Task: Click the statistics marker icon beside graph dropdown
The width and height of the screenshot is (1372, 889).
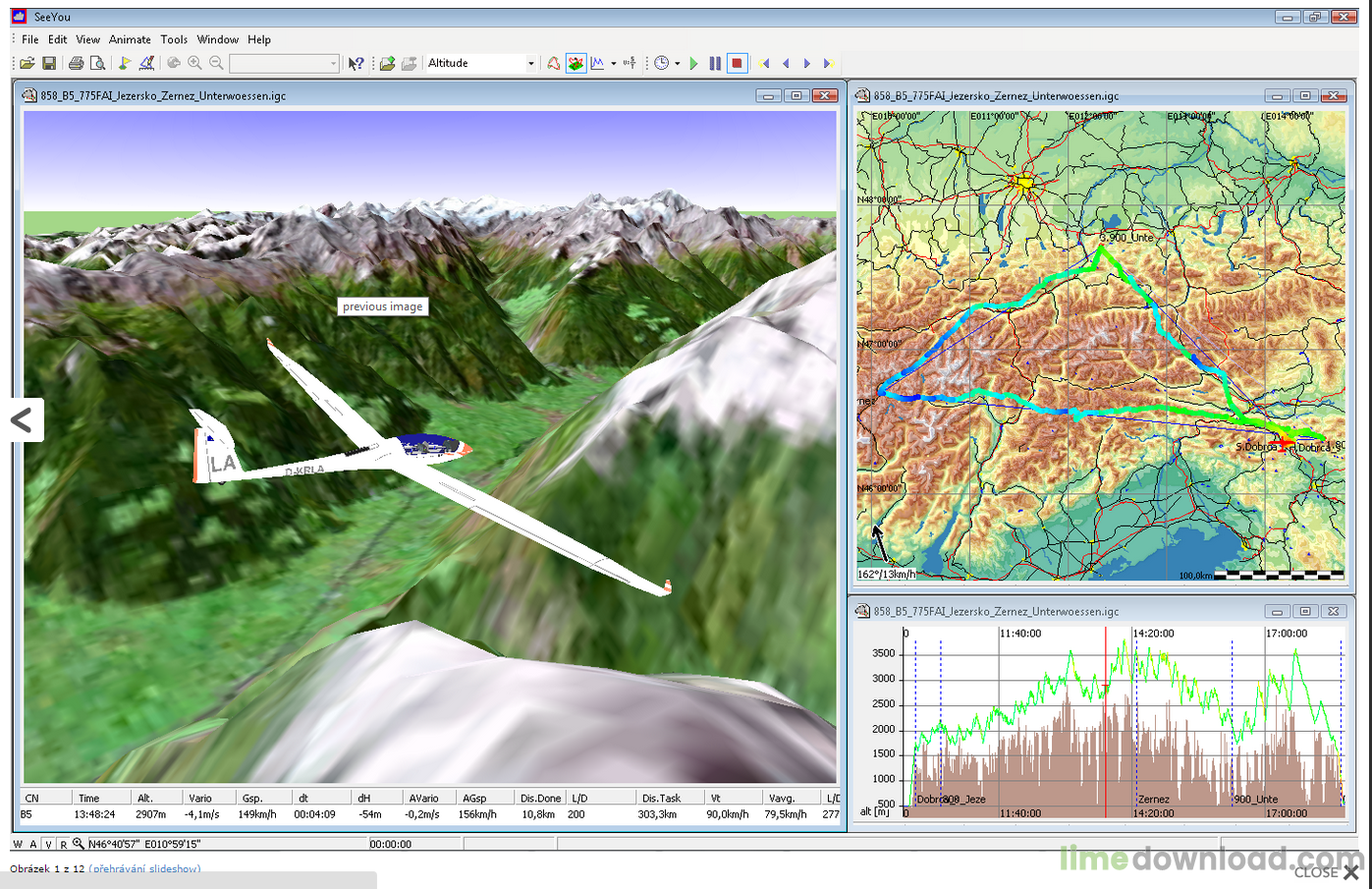Action: [630, 63]
